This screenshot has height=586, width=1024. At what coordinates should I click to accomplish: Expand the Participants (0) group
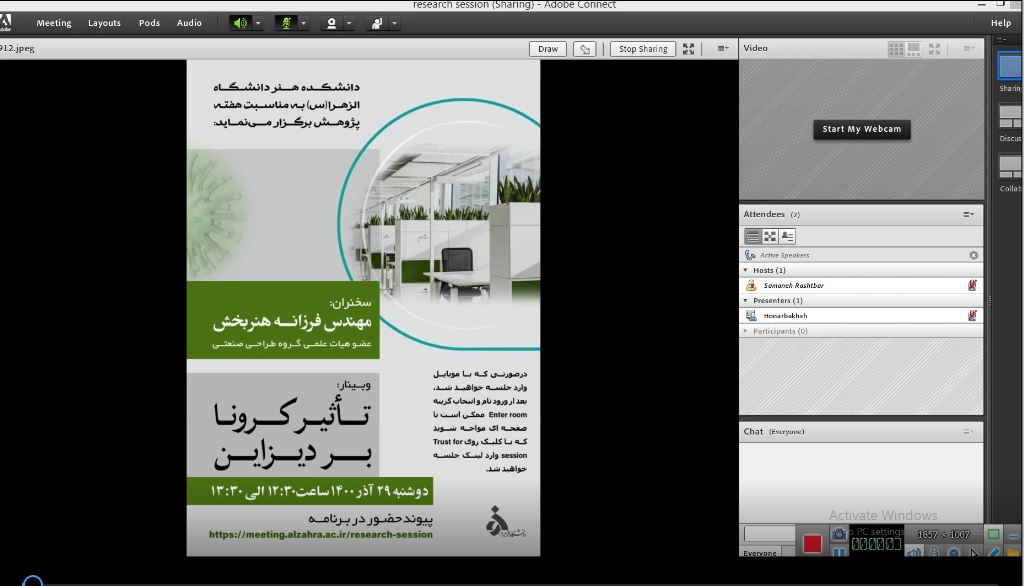(x=745, y=331)
